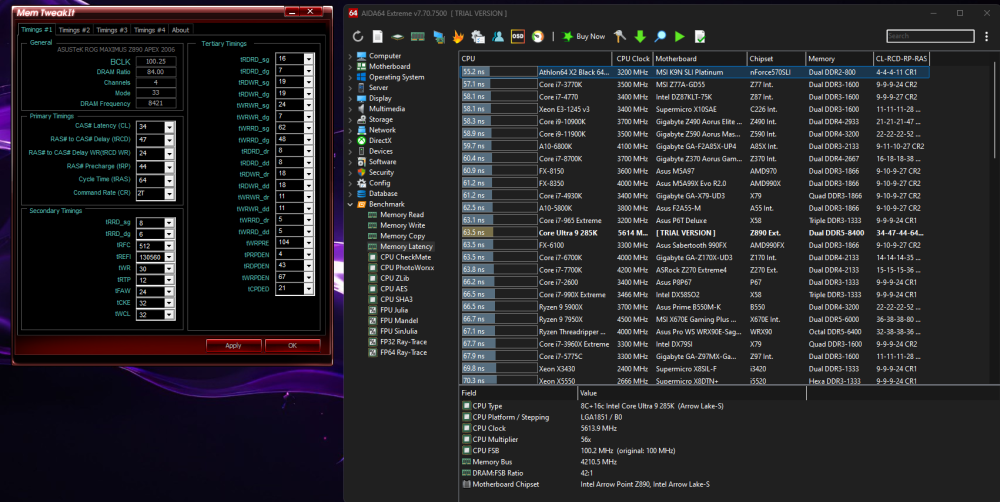This screenshot has height=502, width=1000.
Task: Switch to the Timings #2 tab
Action: click(x=73, y=30)
